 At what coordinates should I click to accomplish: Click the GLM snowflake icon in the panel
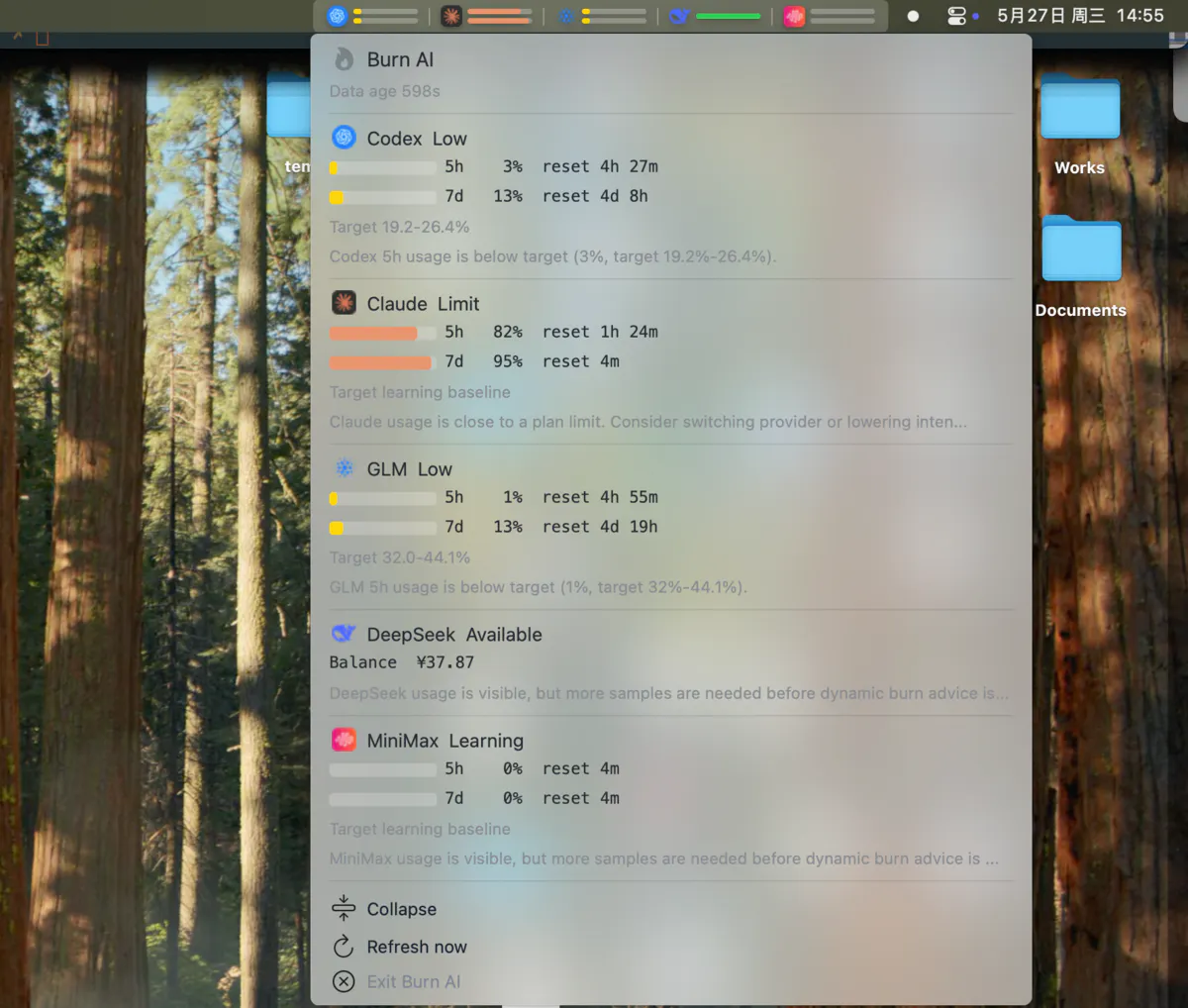344,468
